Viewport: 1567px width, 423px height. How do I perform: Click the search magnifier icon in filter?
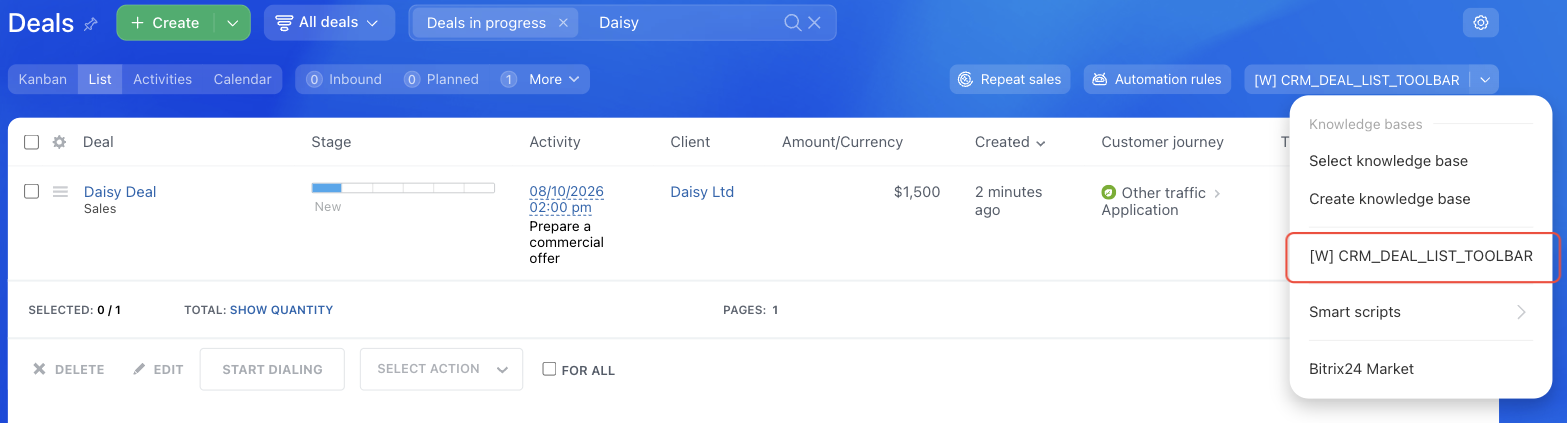coord(792,22)
